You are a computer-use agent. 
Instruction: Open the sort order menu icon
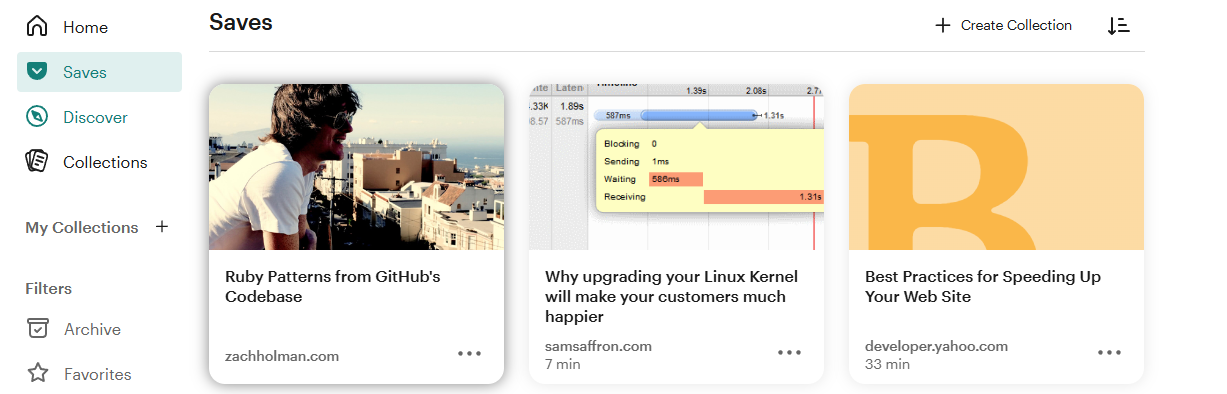tap(1118, 26)
